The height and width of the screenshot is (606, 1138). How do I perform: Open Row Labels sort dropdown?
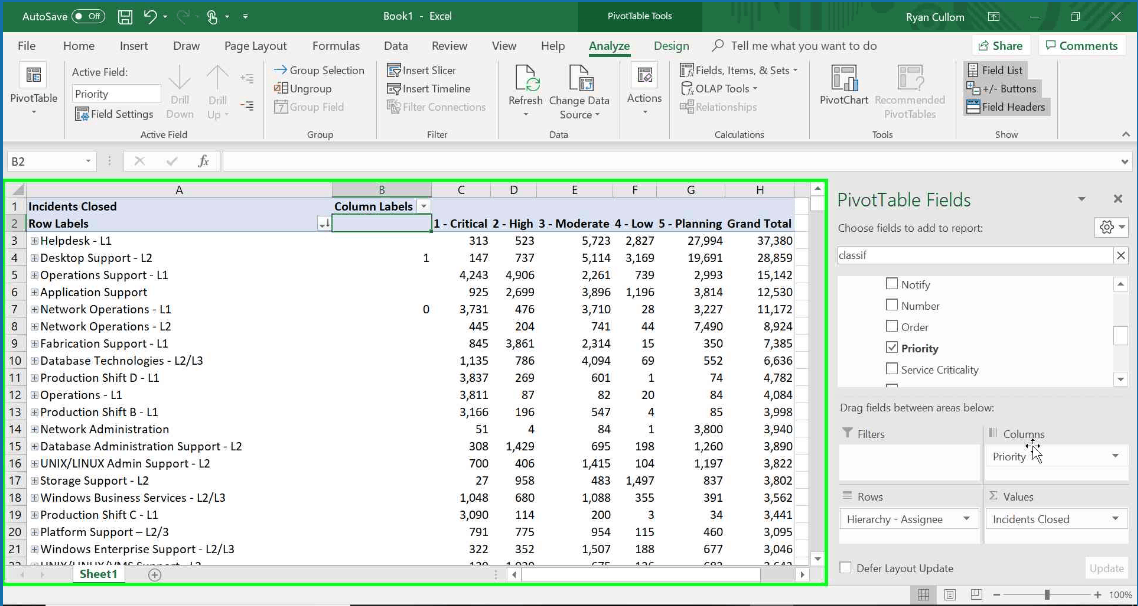(324, 224)
